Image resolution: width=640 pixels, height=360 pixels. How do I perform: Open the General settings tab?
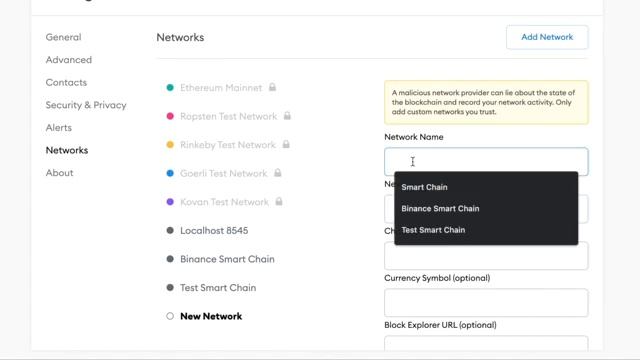click(63, 37)
